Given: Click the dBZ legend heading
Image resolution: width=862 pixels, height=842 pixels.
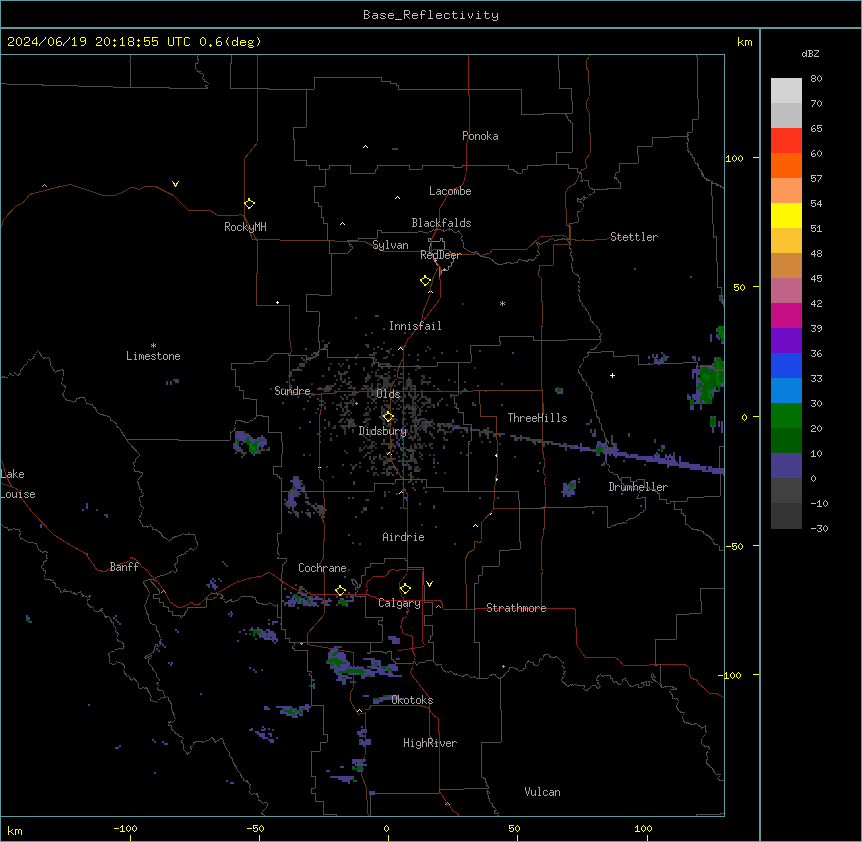Looking at the screenshot, I should (x=810, y=53).
